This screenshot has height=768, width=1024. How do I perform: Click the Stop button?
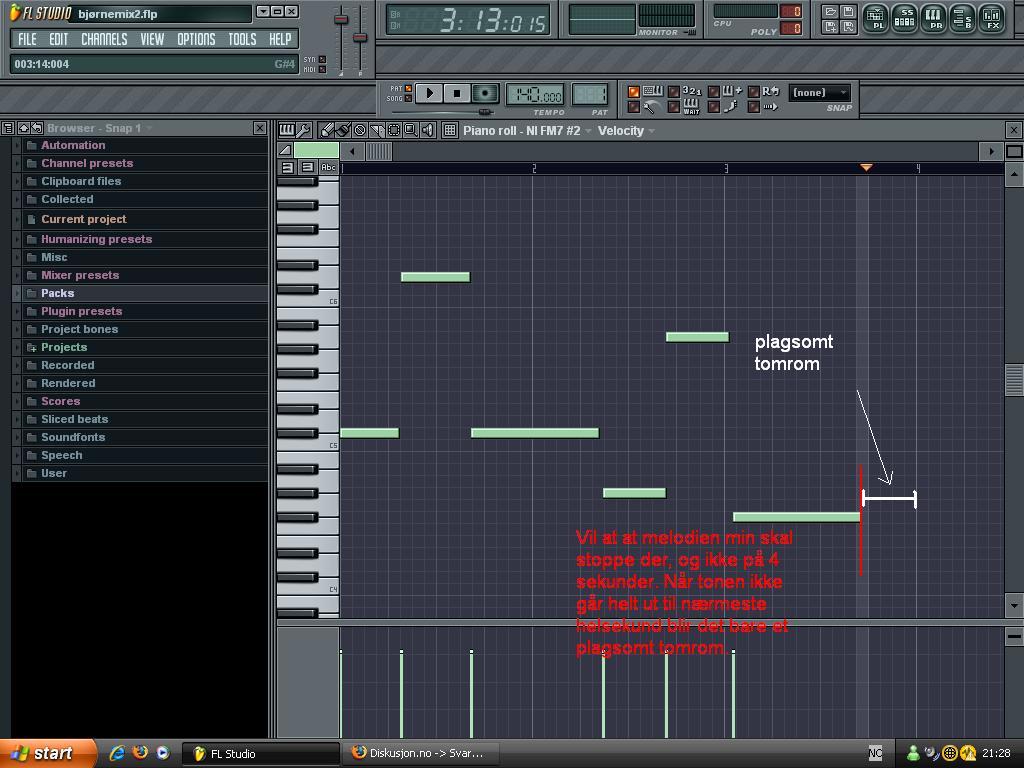point(457,93)
